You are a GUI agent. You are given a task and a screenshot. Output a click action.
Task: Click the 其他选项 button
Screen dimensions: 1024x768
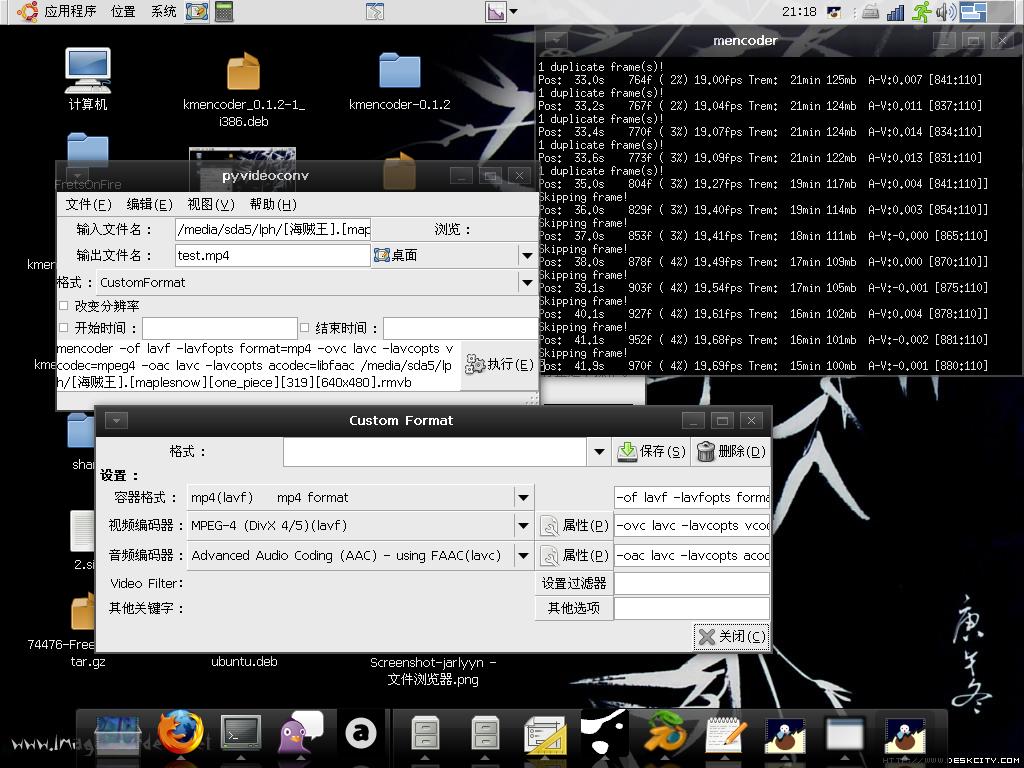[573, 608]
